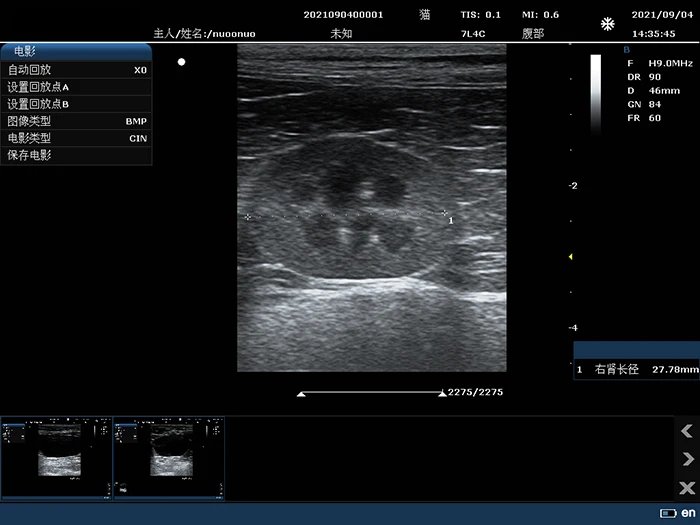This screenshot has width=700, height=525.
Task: Click the 电影 panel header
Action: coord(76,51)
